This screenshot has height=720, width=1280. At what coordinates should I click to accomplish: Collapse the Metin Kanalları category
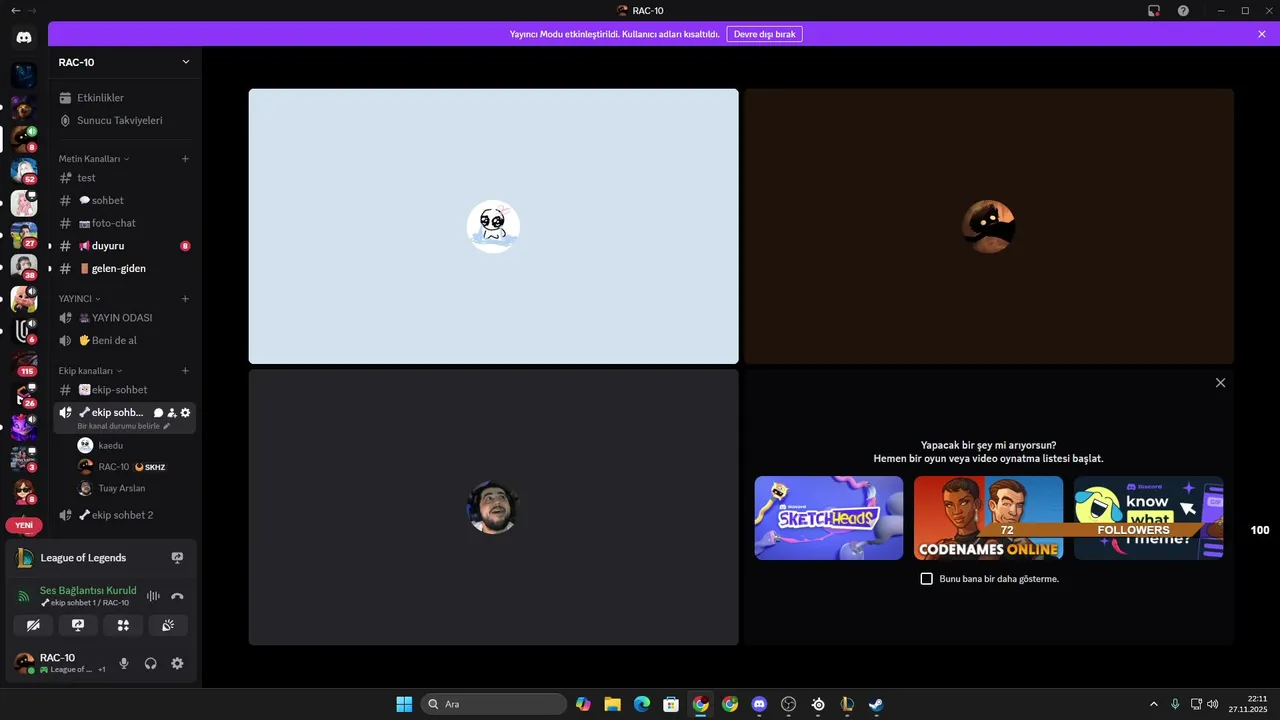pos(94,159)
